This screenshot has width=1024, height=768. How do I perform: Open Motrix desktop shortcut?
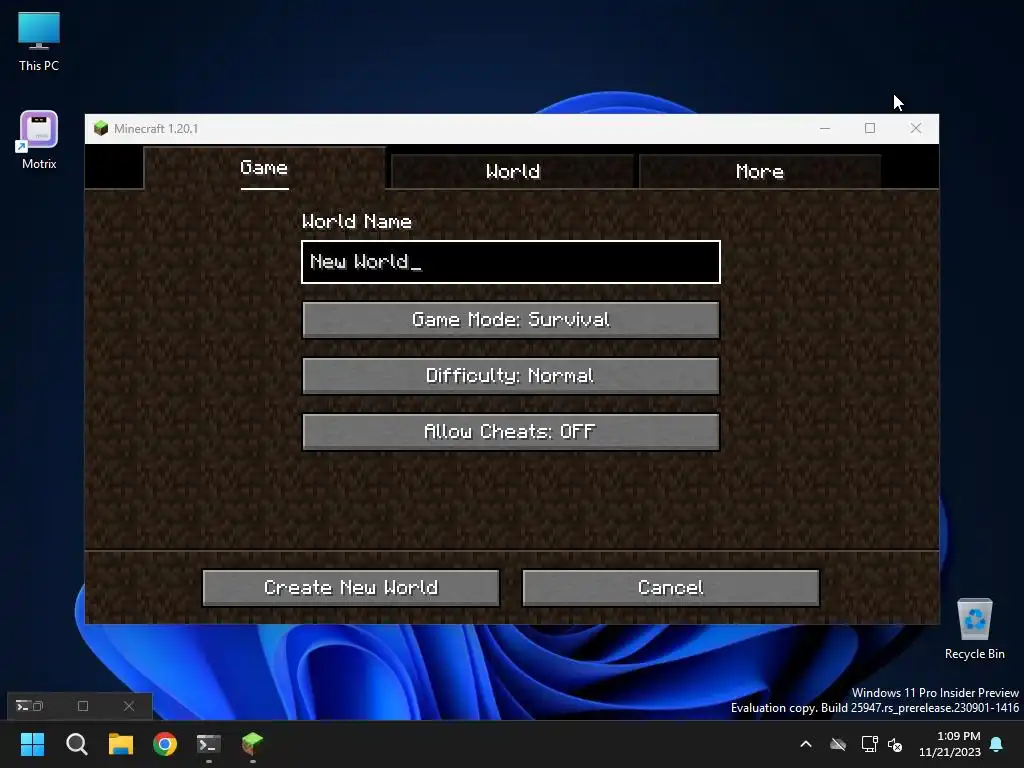[x=39, y=140]
